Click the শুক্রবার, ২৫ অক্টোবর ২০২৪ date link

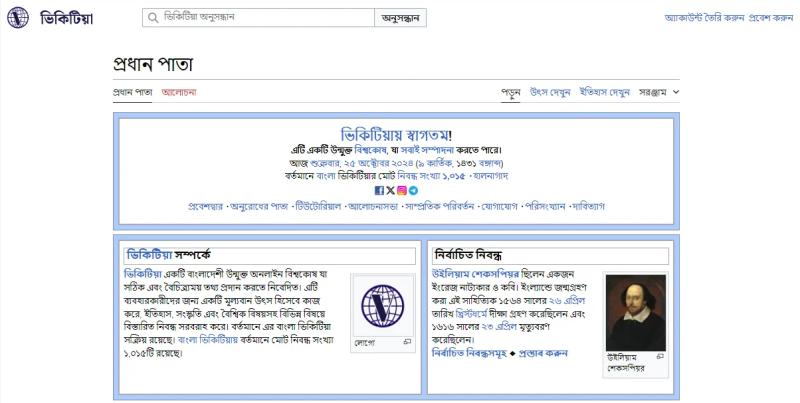[362, 163]
